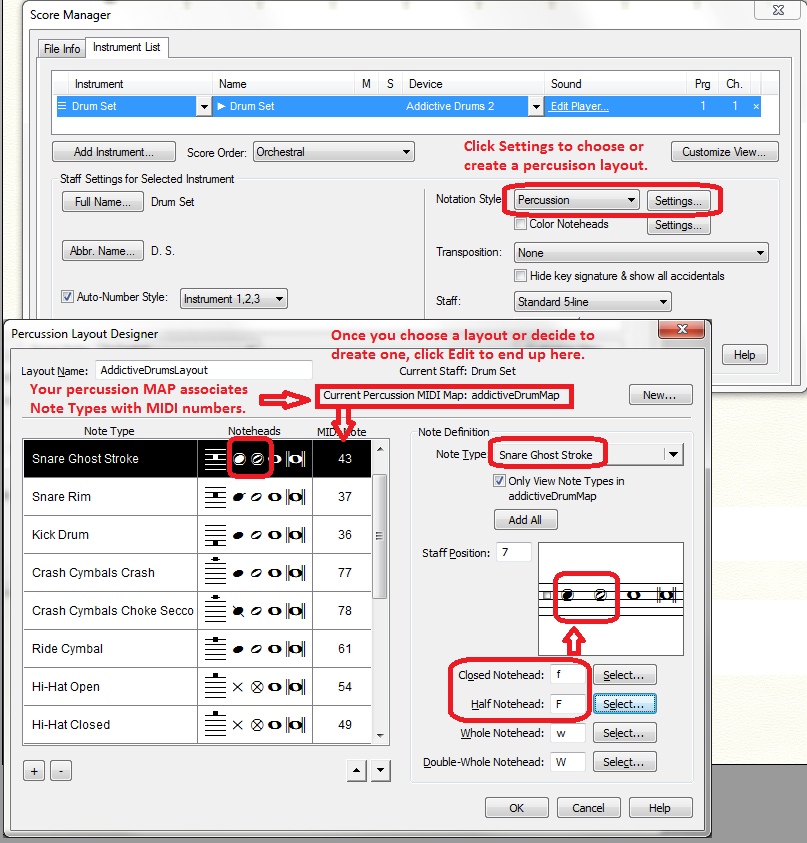Click the plus icon below the note list
This screenshot has height=843, width=807.
tap(34, 771)
